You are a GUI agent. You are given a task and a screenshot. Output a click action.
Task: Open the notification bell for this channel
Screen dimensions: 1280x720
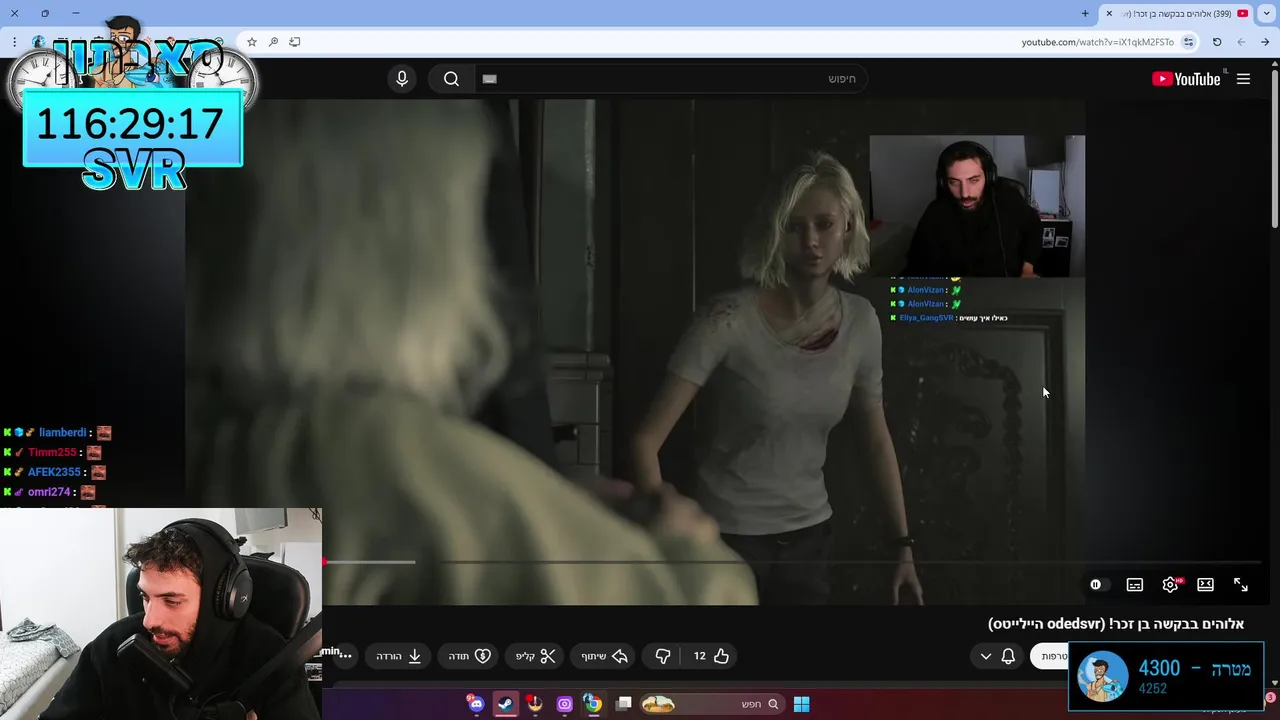[x=1008, y=656]
